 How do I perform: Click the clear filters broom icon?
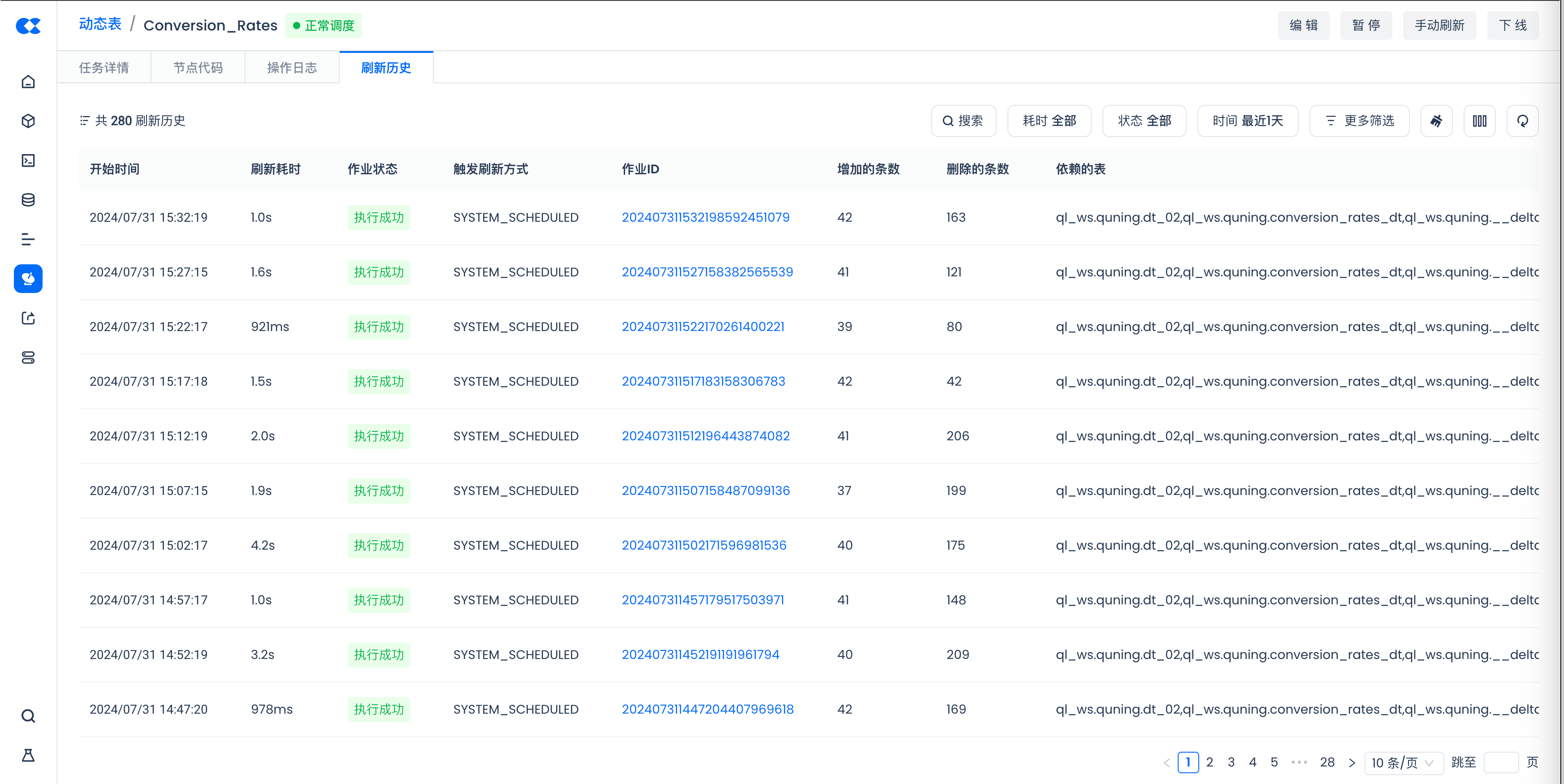click(x=1436, y=121)
